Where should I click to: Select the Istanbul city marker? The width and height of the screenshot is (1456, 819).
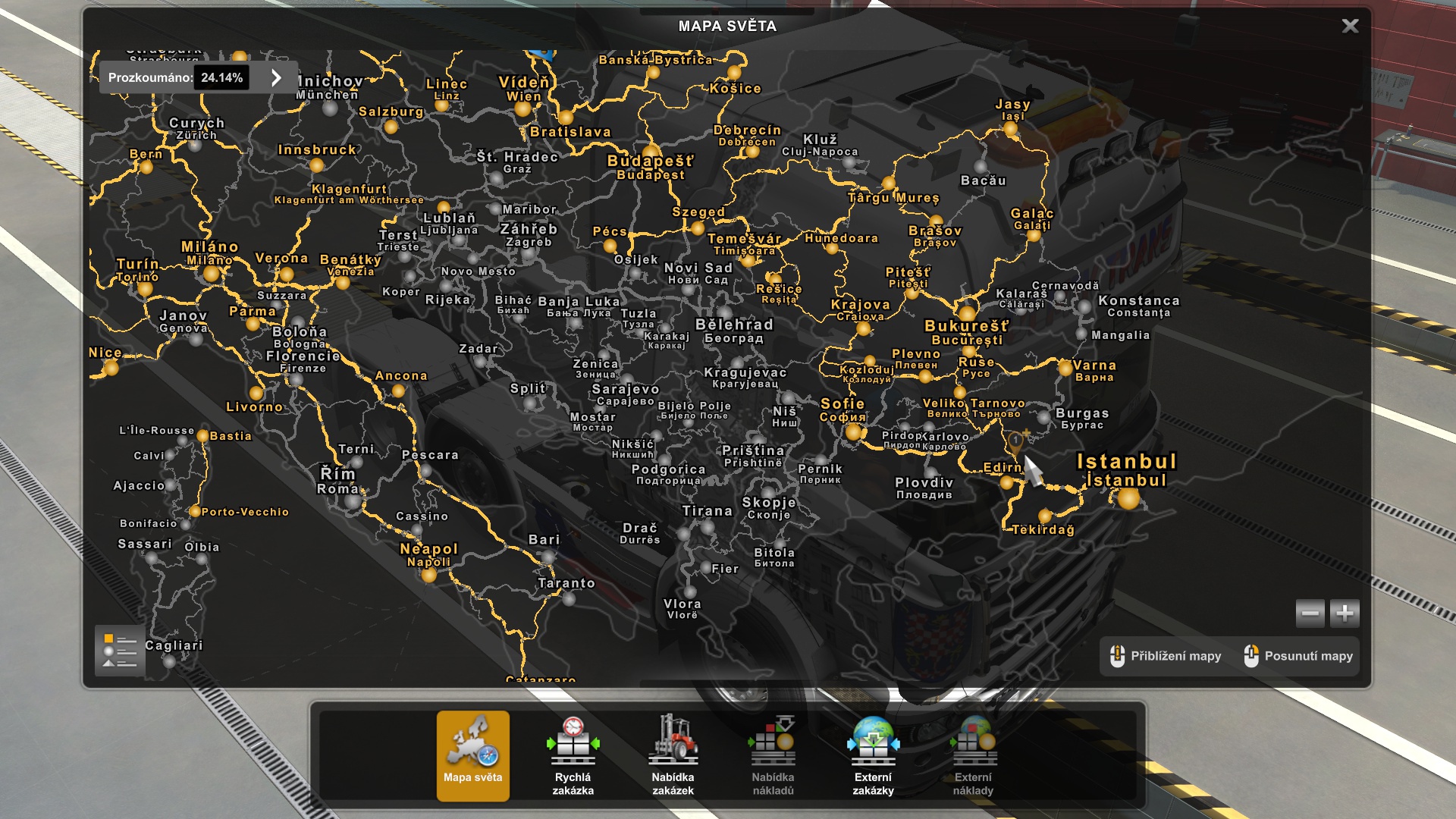coord(1128,498)
